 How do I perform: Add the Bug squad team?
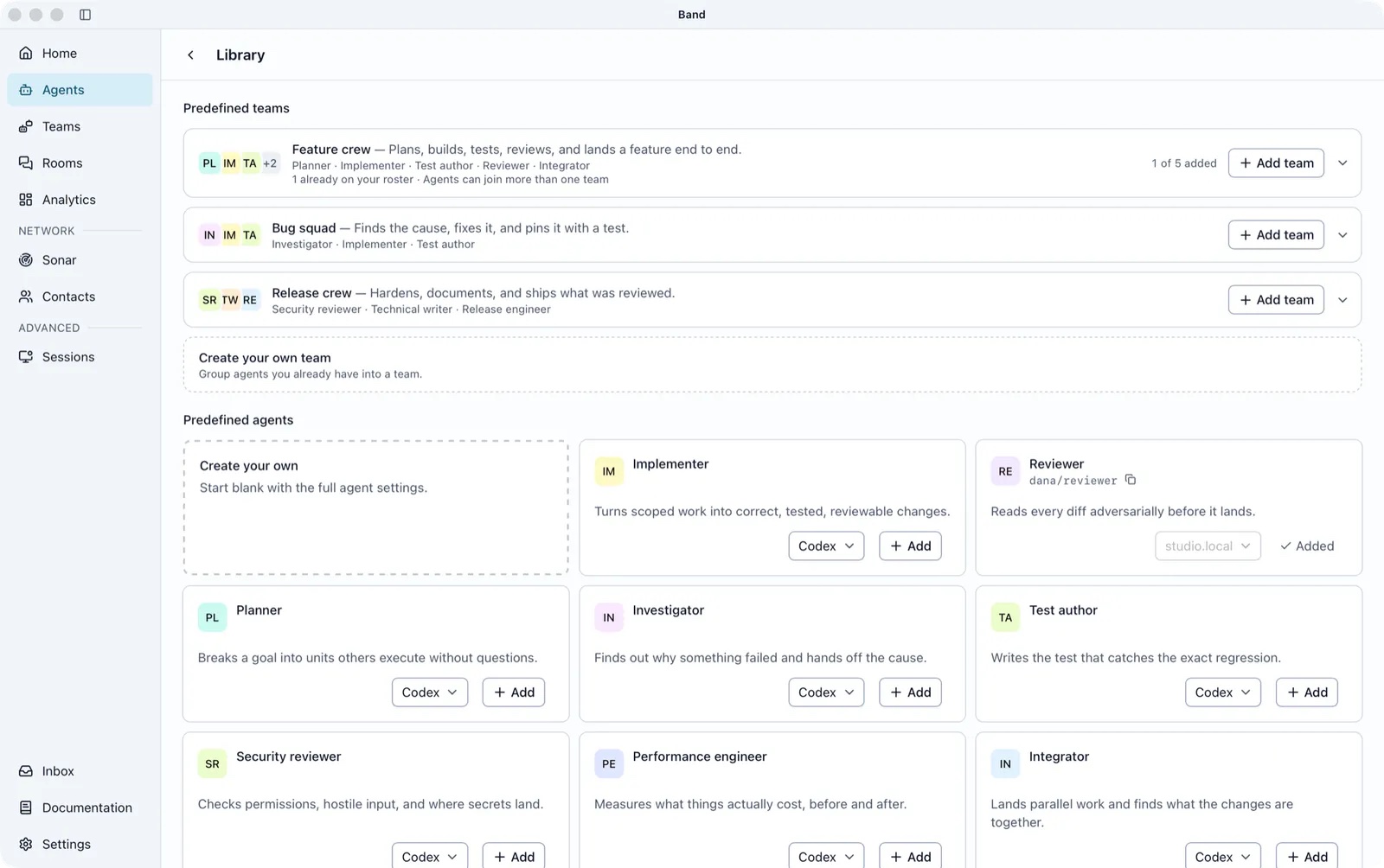click(1276, 235)
